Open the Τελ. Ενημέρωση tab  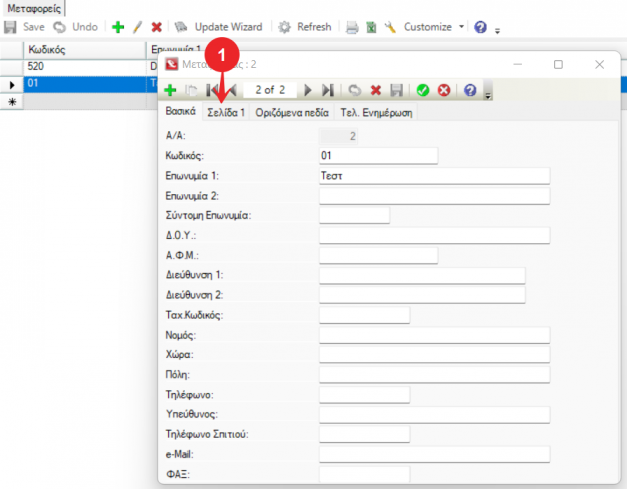(x=376, y=112)
